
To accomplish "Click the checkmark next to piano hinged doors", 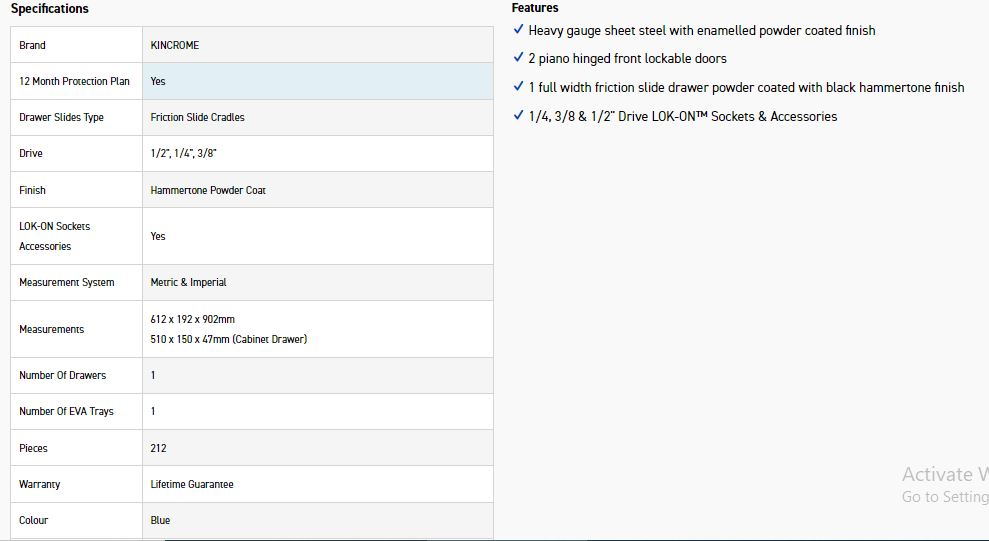I will tap(518, 58).
